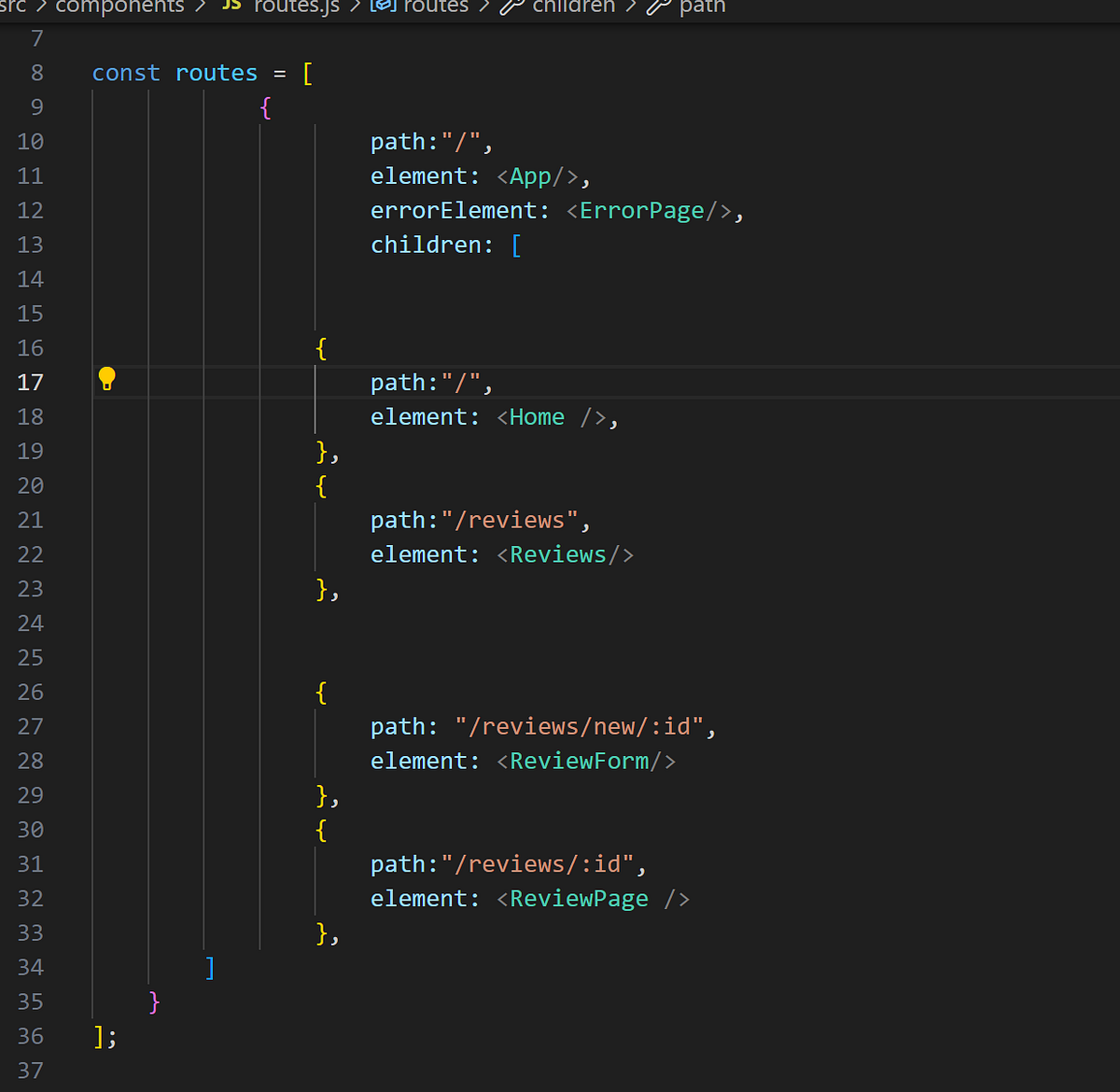Click line number 8 beside const routes
The image size is (1120, 1092).
click(36, 73)
